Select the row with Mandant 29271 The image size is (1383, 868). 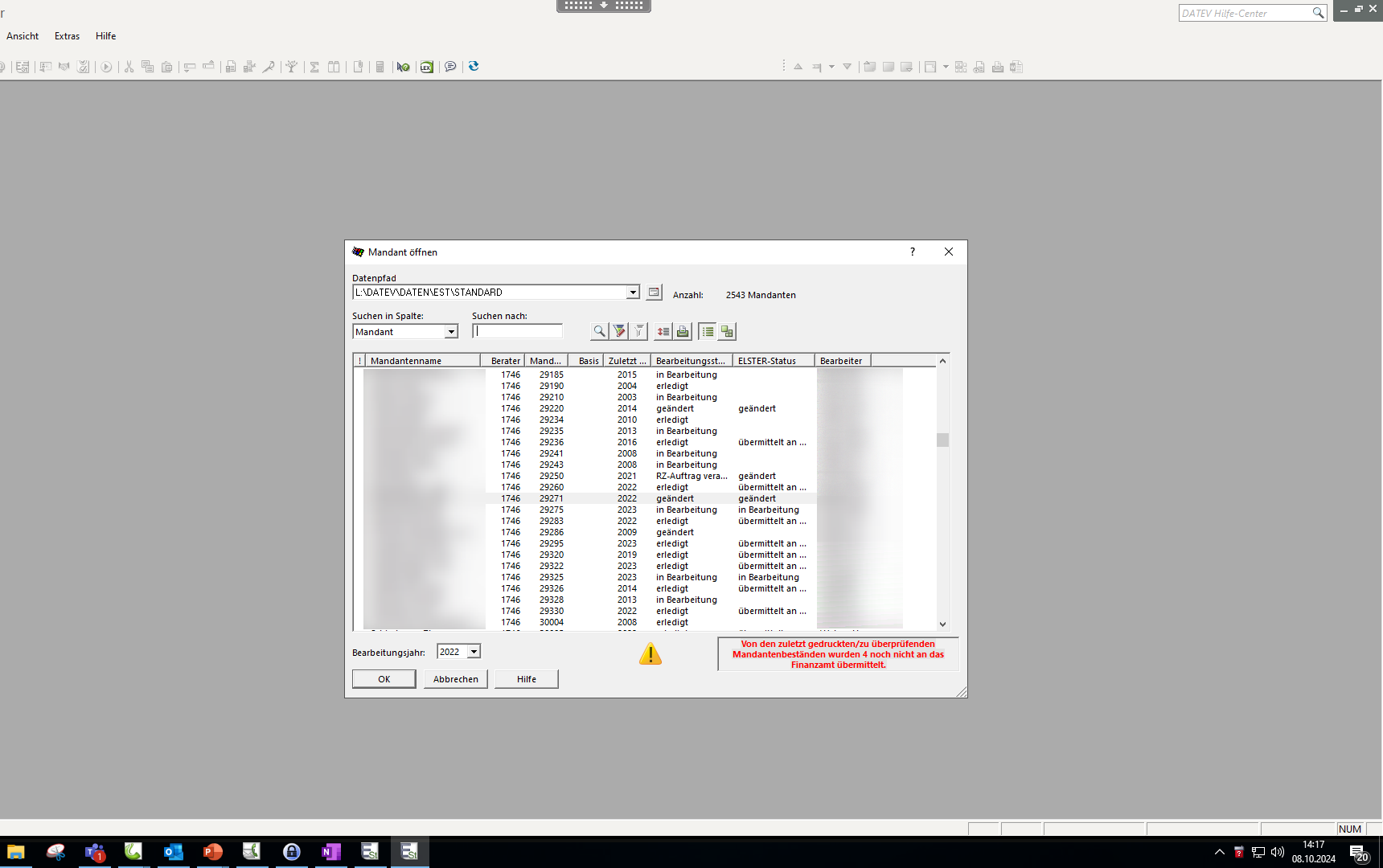[552, 498]
